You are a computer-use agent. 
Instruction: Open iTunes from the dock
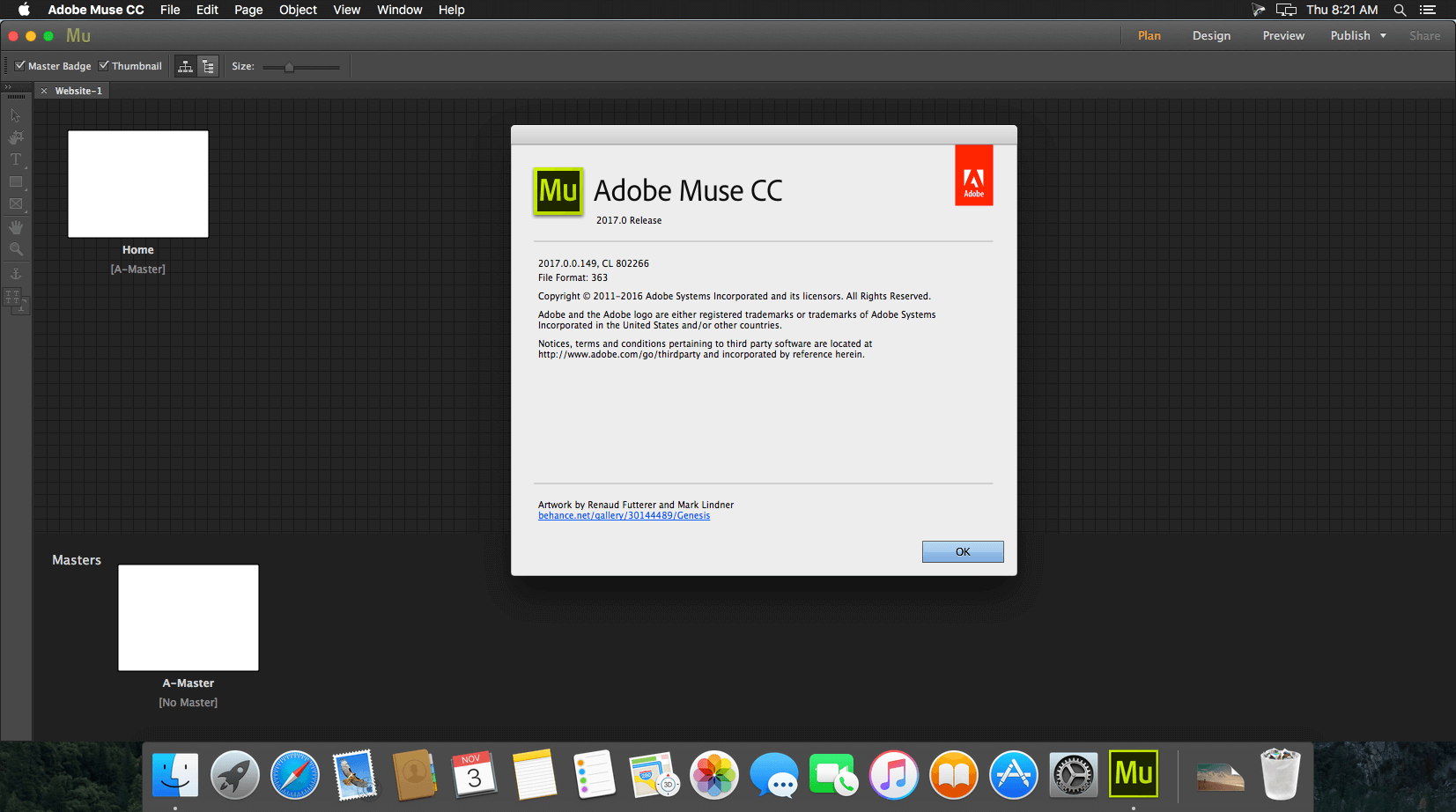coord(894,775)
